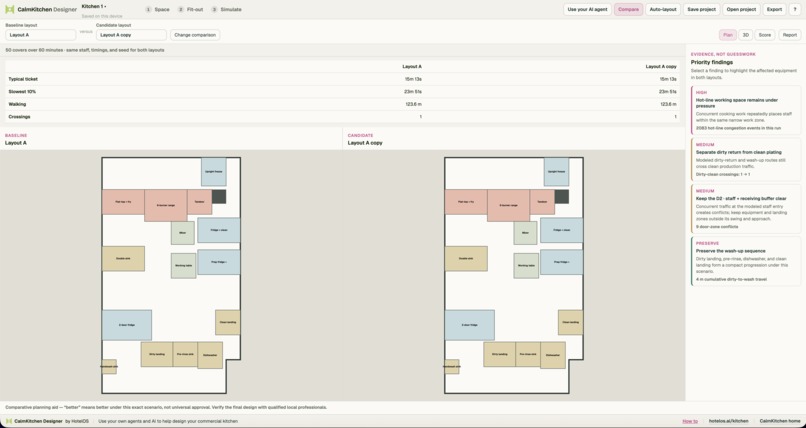The height and width of the screenshot is (428, 806).
Task: Select the Double sink in candidate plan
Action: pos(466,258)
